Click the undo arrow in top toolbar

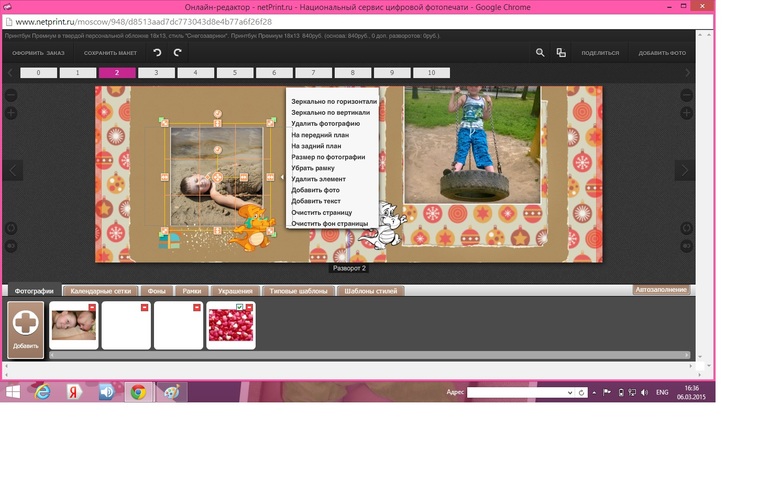coord(157,52)
